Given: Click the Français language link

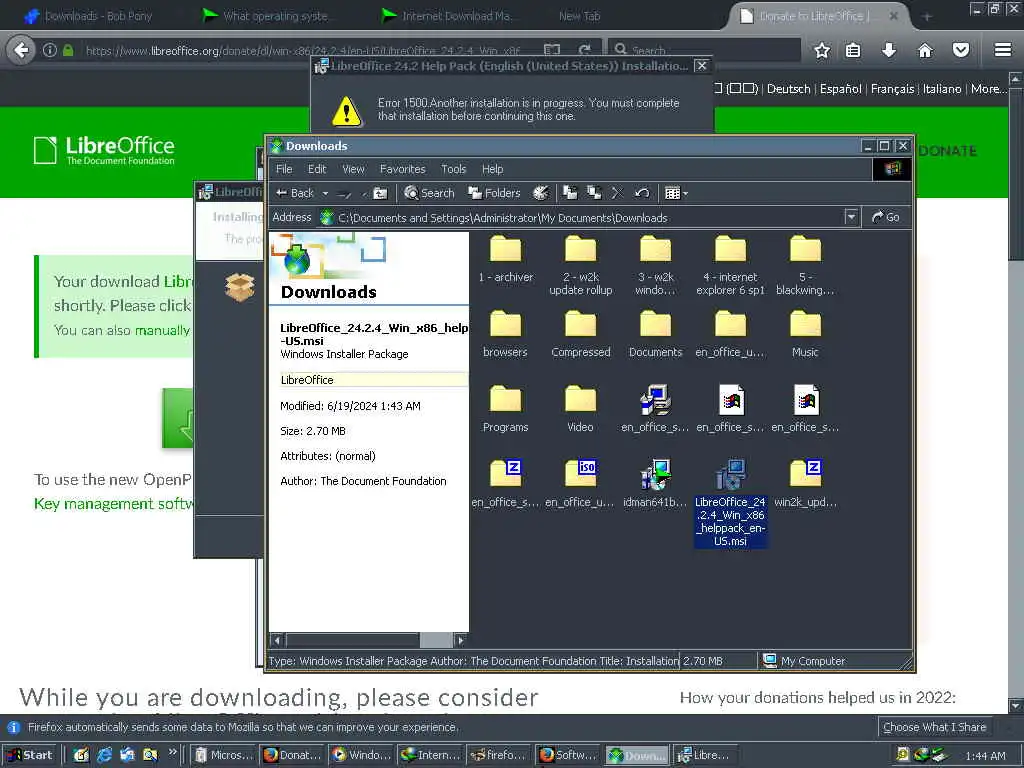Looking at the screenshot, I should (x=892, y=89).
